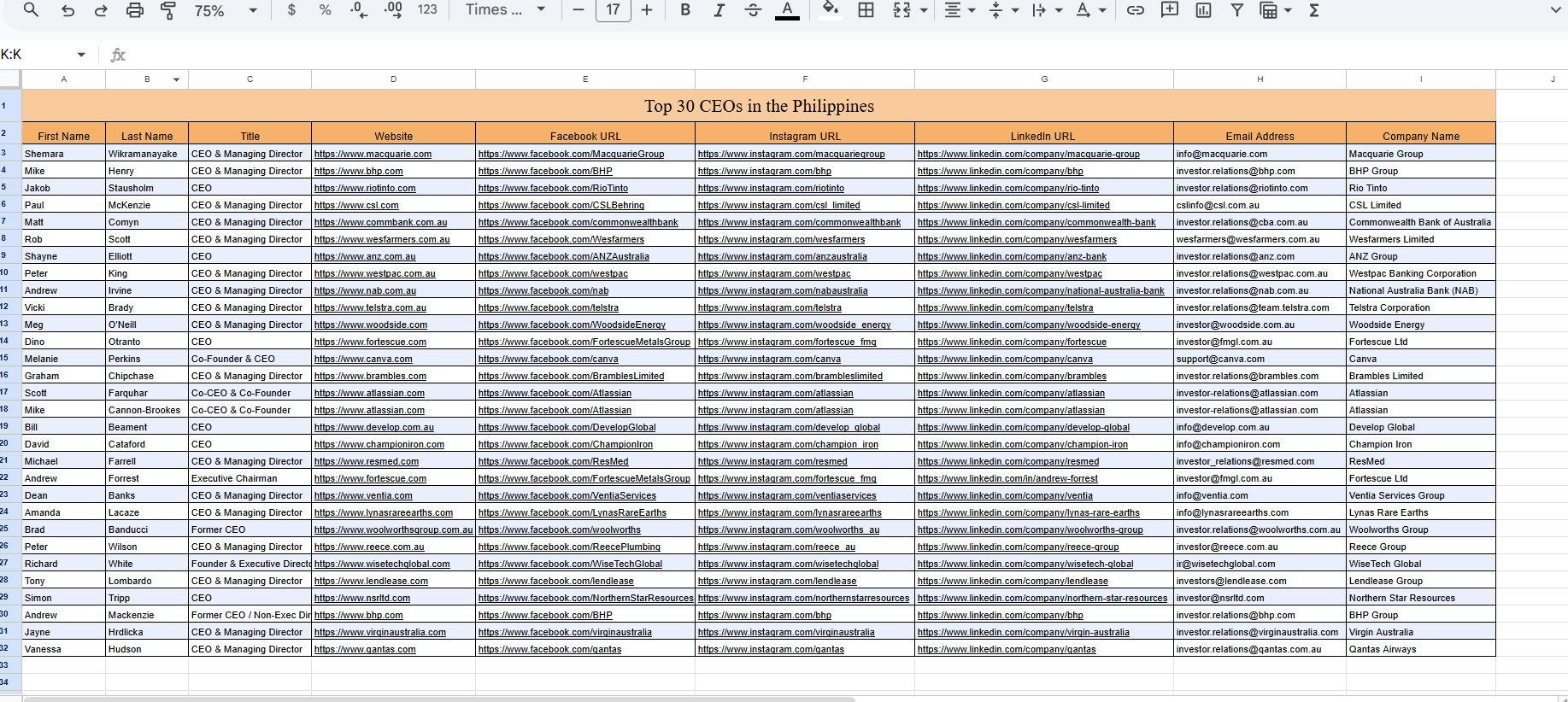Click the font size input field
The width and height of the screenshot is (1568, 702).
[x=614, y=10]
